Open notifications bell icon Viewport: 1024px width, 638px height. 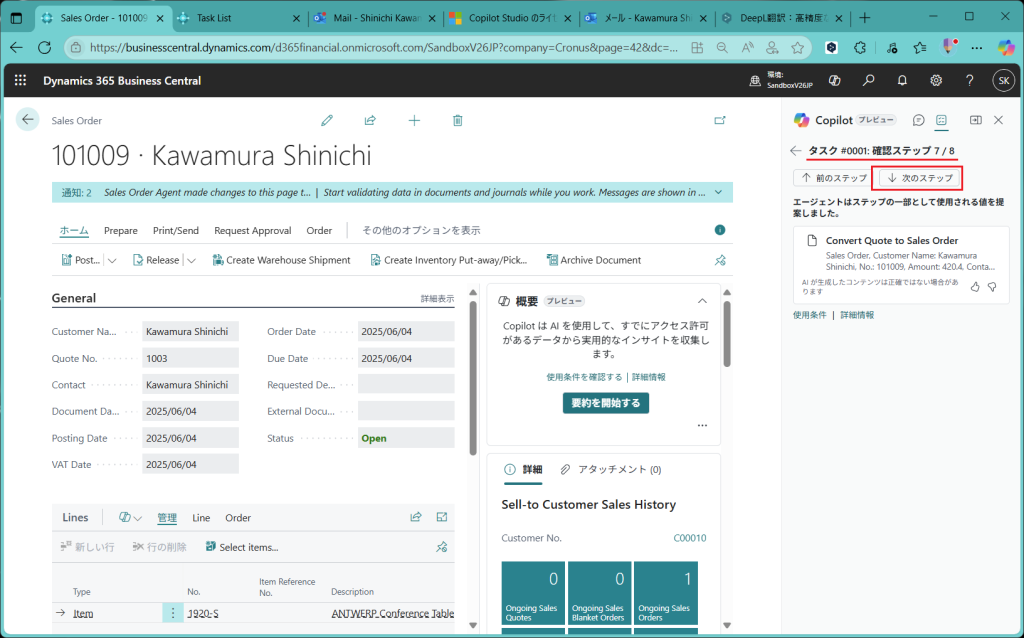point(902,80)
